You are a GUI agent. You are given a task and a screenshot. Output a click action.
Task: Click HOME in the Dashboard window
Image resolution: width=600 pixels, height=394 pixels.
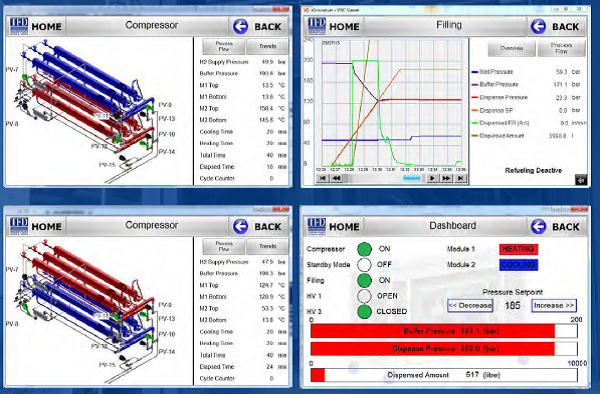coord(344,227)
